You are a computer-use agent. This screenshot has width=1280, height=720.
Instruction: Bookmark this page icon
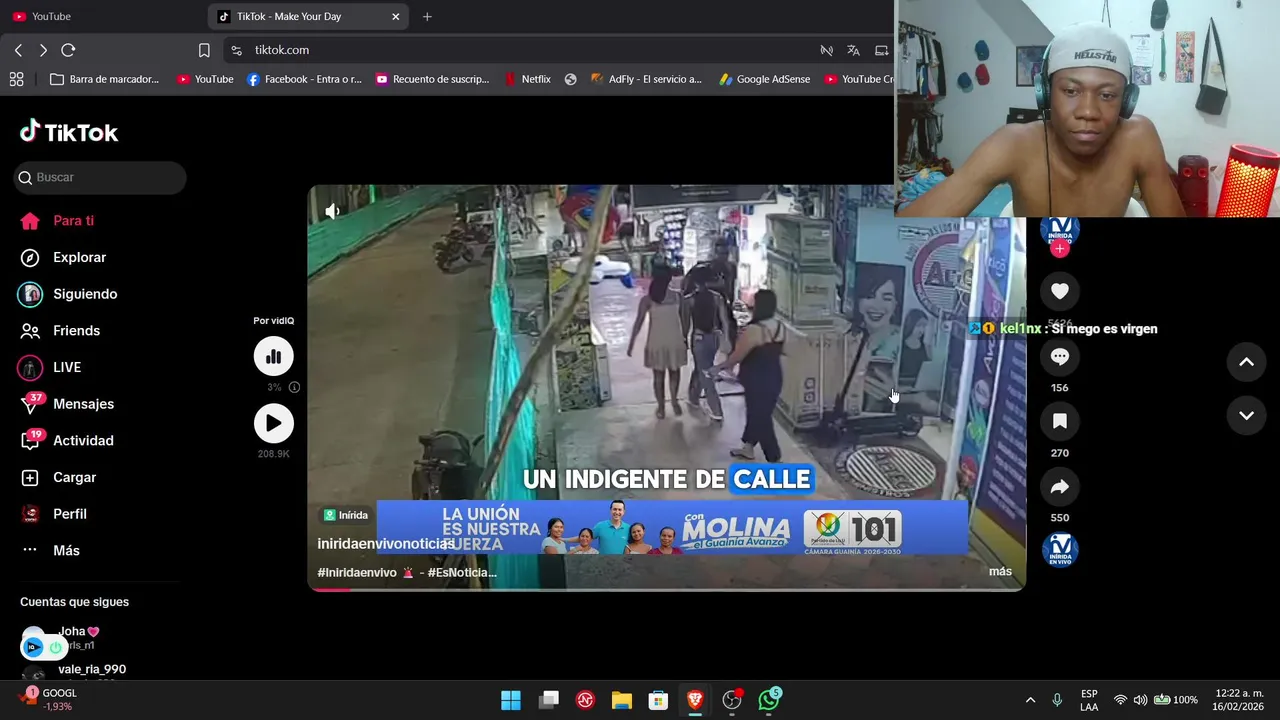coord(204,50)
